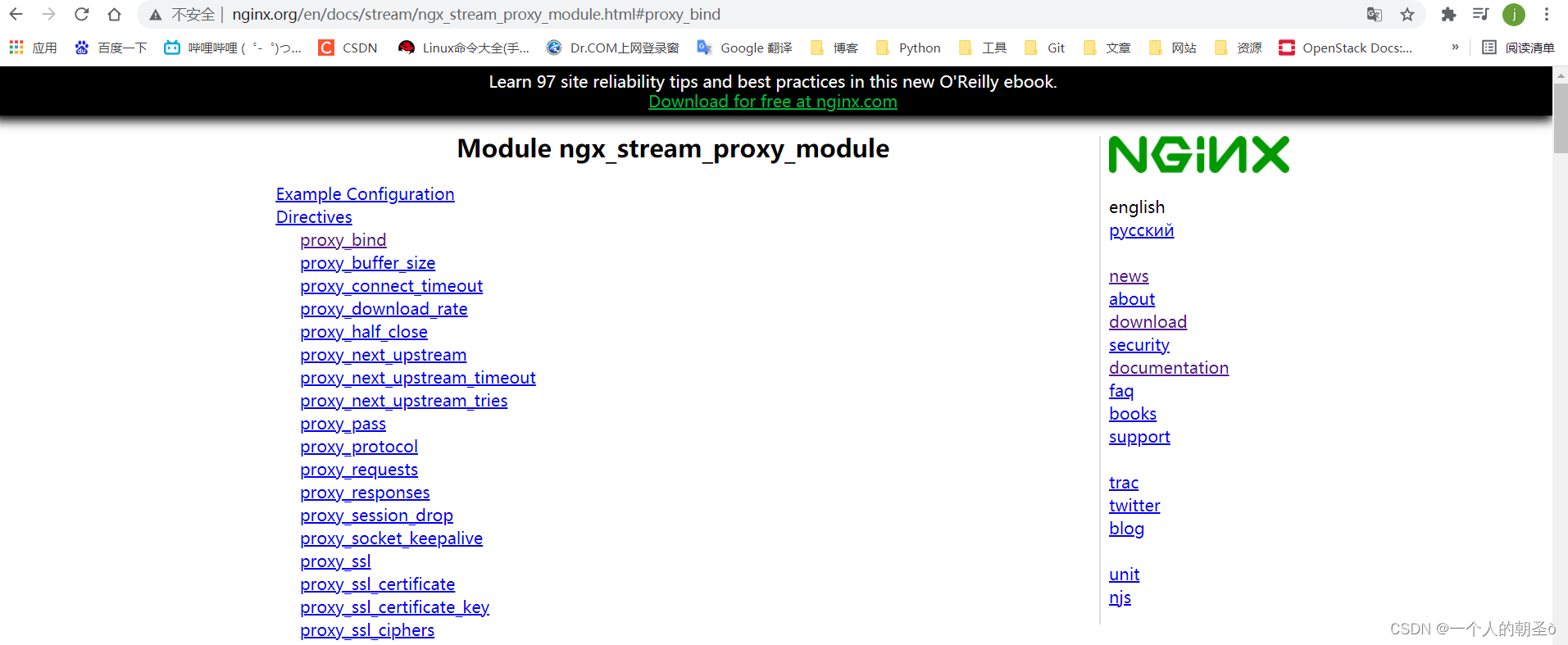1568x645 pixels.
Task: Open the security sidebar link
Action: [x=1139, y=345]
